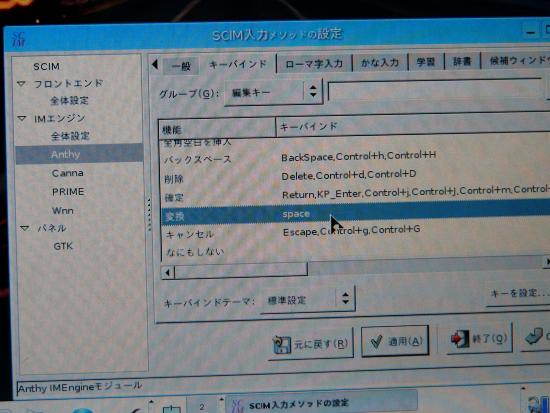Open the 学習 tab
The width and height of the screenshot is (550, 413).
tap(426, 62)
